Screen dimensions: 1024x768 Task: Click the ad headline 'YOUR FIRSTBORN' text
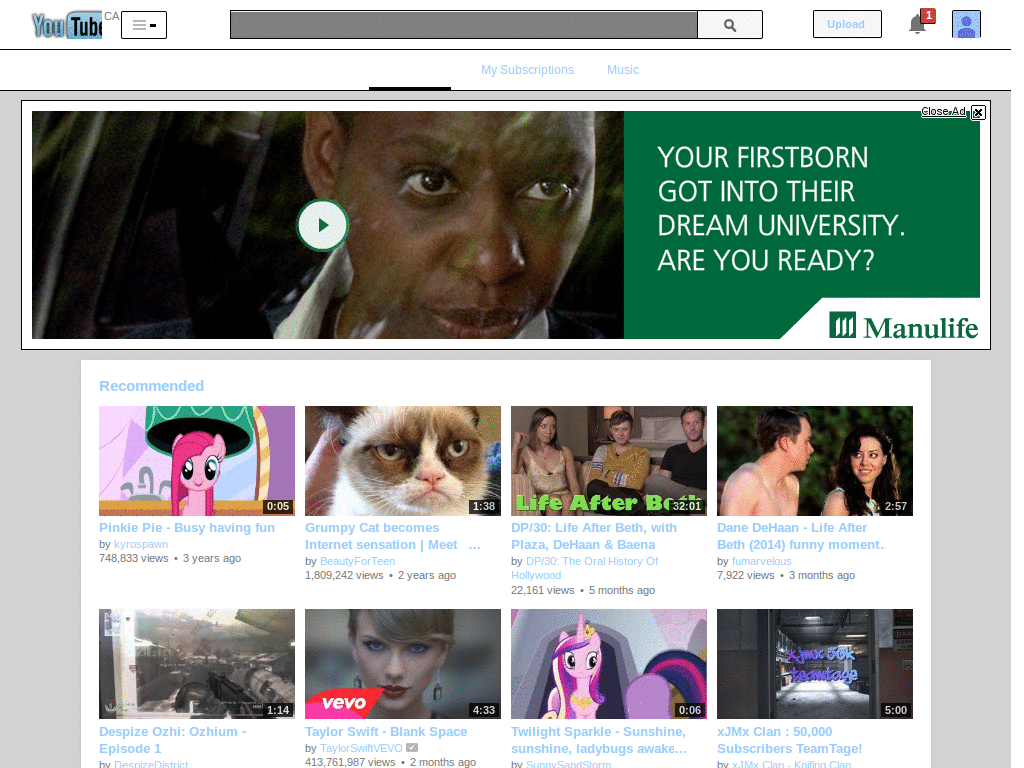(x=763, y=157)
